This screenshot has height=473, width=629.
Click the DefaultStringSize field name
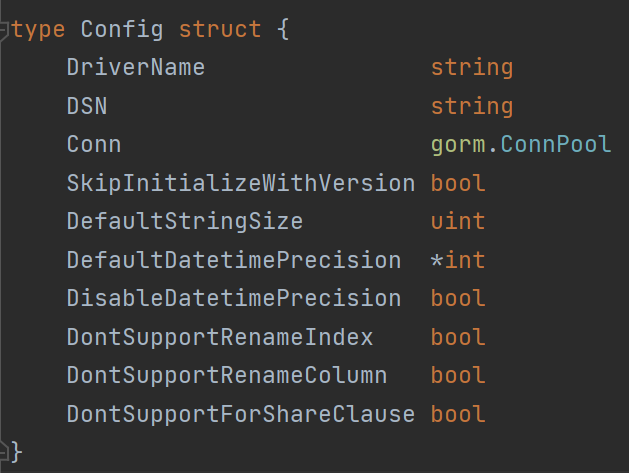coord(185,222)
